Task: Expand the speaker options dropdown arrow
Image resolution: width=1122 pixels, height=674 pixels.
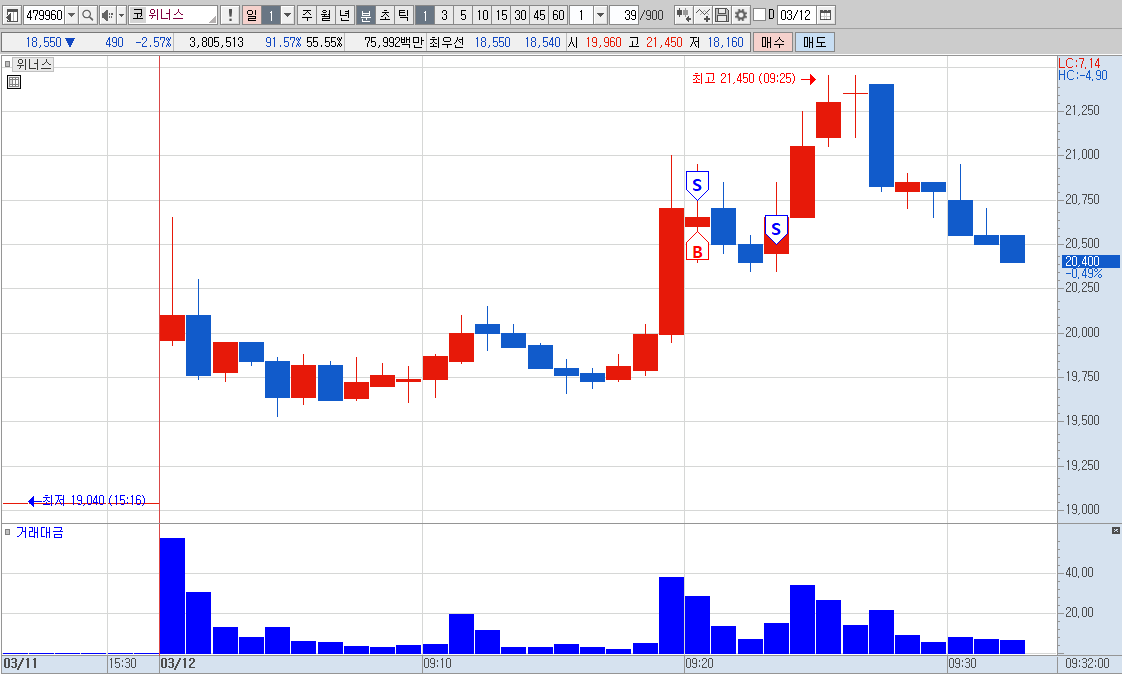Action: pyautogui.click(x=121, y=15)
